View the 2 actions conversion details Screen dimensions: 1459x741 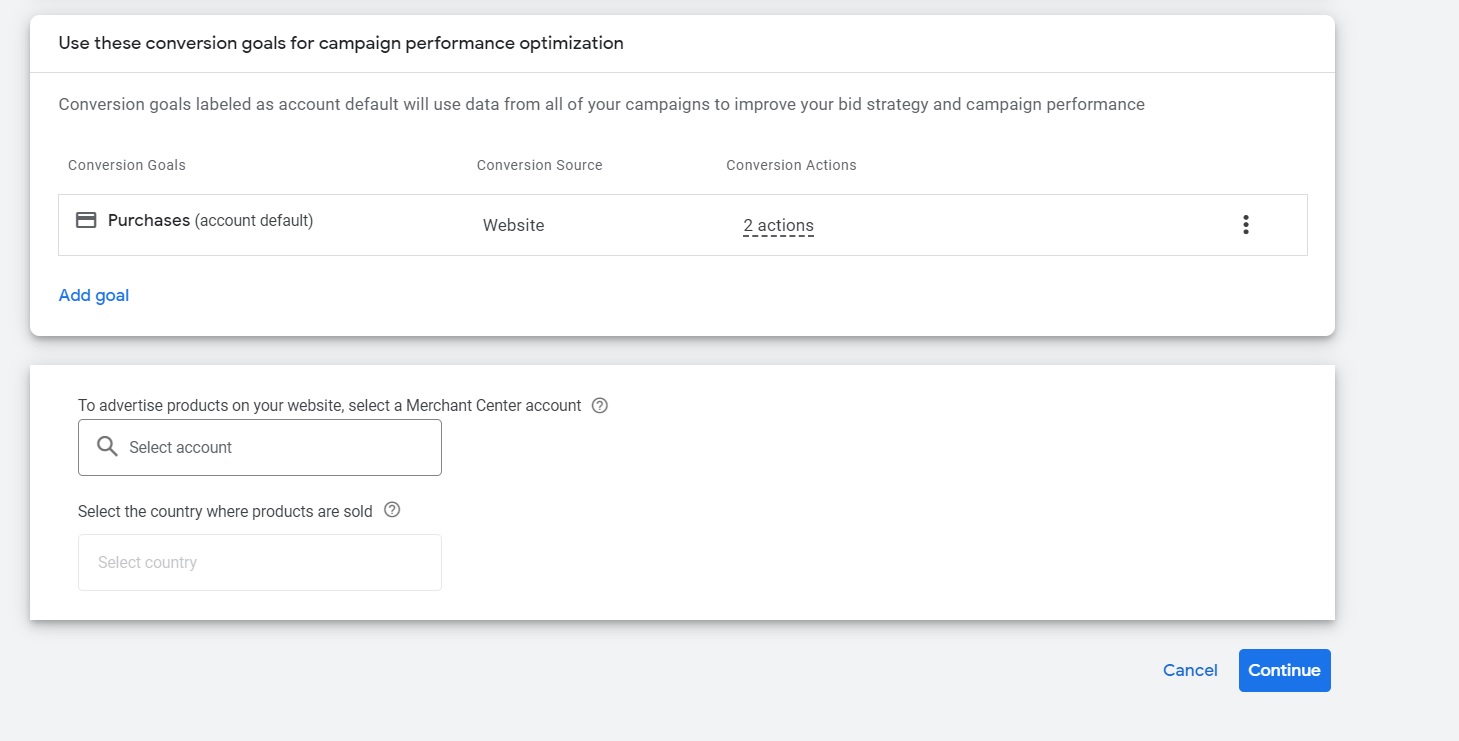778,226
